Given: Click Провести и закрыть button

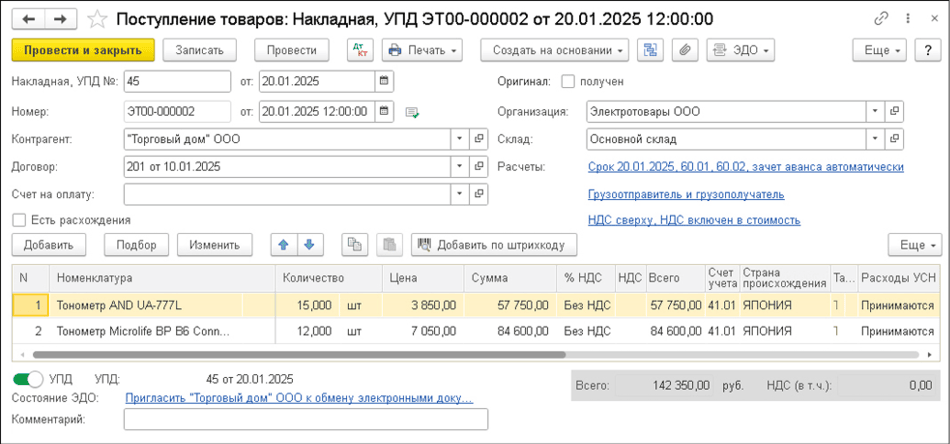Looking at the screenshot, I should 83,50.
